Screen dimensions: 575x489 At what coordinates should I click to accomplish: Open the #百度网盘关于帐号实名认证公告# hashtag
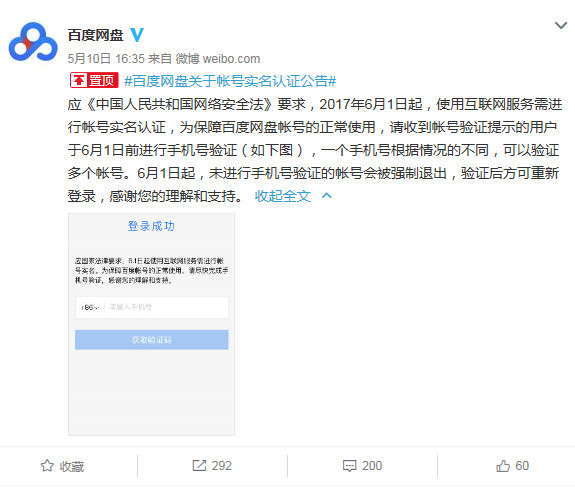coord(230,81)
